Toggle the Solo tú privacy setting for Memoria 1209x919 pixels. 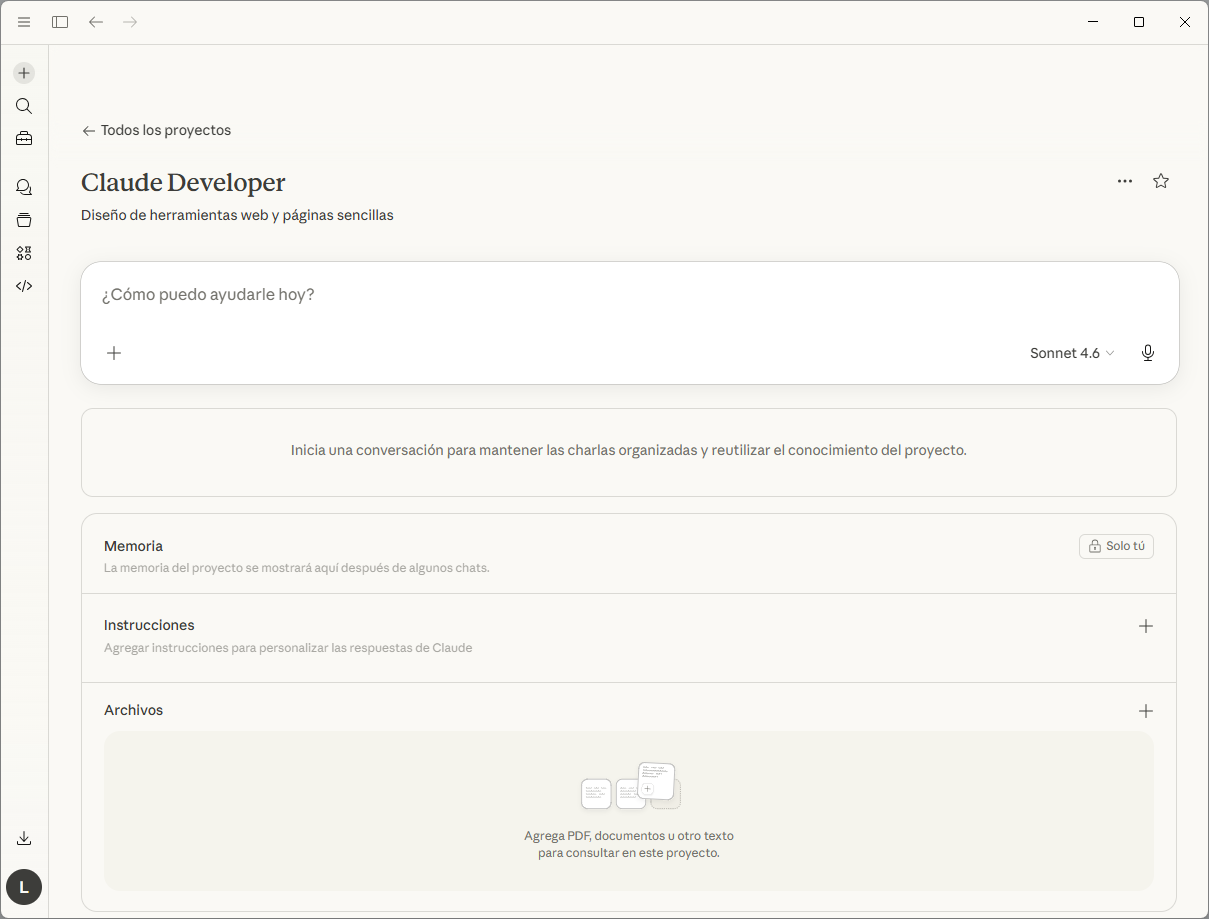[x=1116, y=546]
